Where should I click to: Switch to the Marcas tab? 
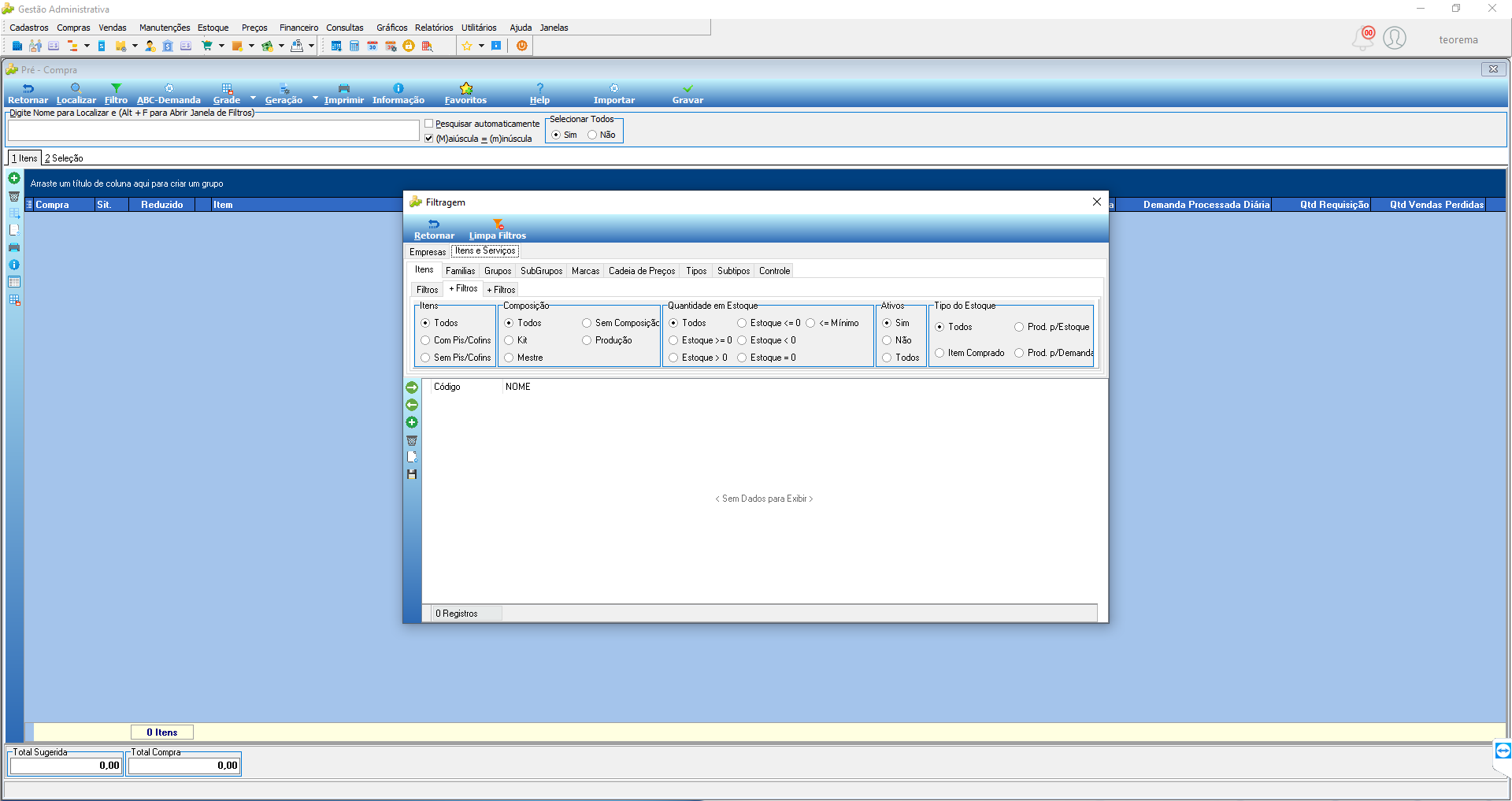click(x=585, y=271)
